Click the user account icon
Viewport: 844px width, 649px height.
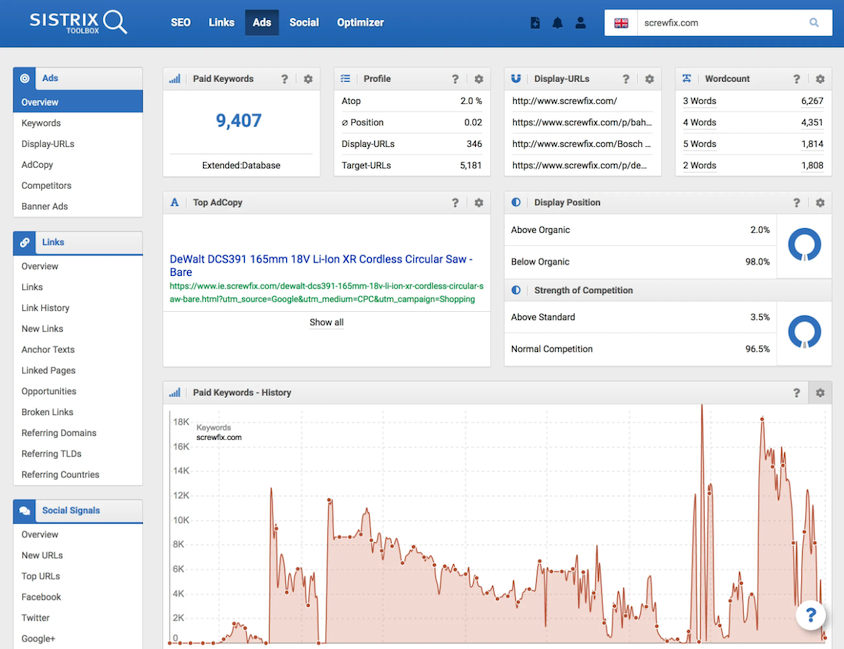(x=580, y=23)
